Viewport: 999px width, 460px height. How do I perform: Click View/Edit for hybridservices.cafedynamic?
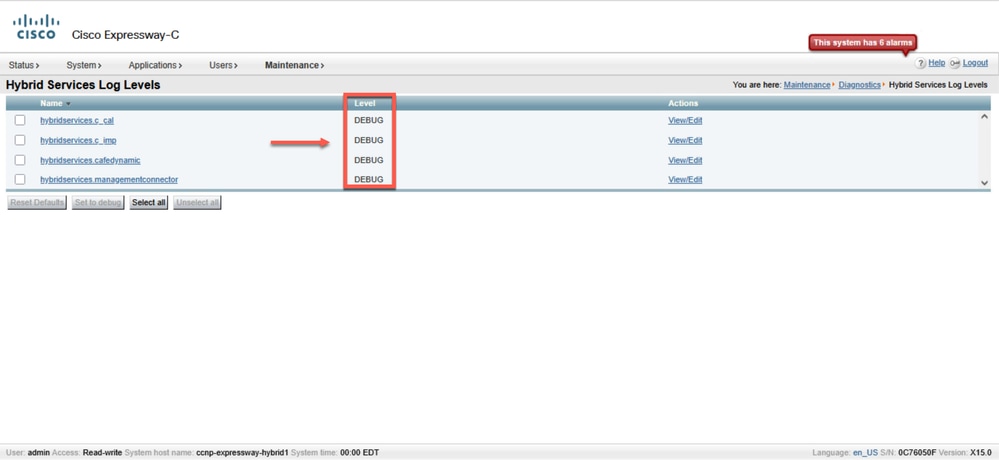pos(685,160)
